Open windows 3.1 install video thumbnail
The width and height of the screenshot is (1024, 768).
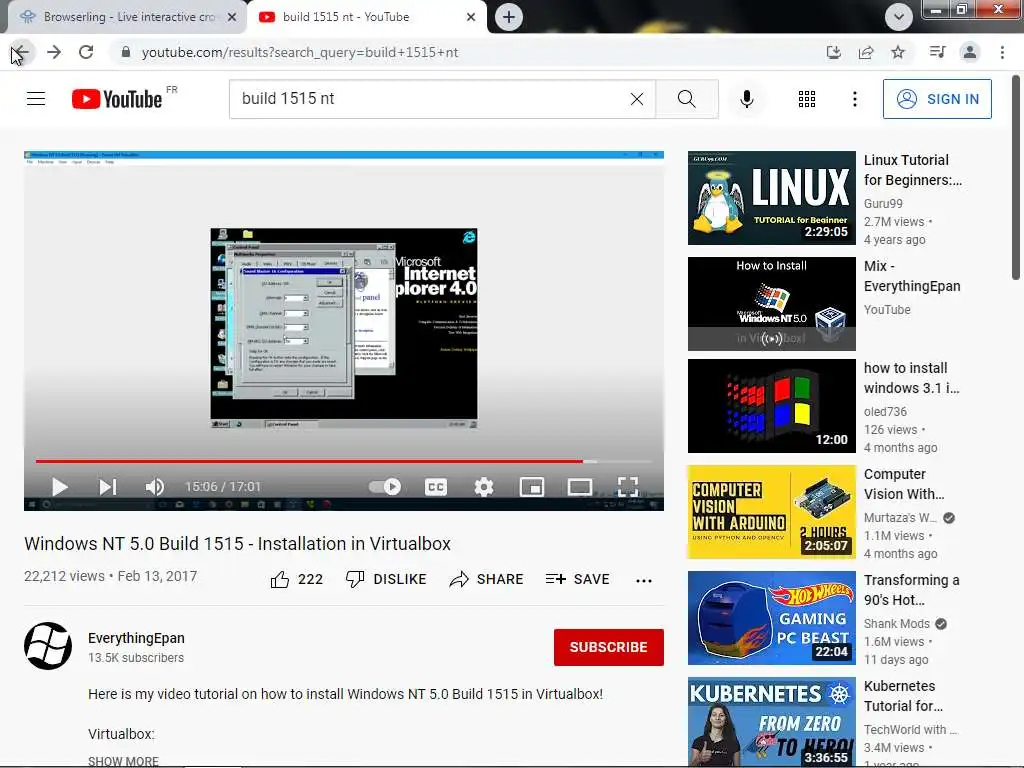click(x=771, y=406)
